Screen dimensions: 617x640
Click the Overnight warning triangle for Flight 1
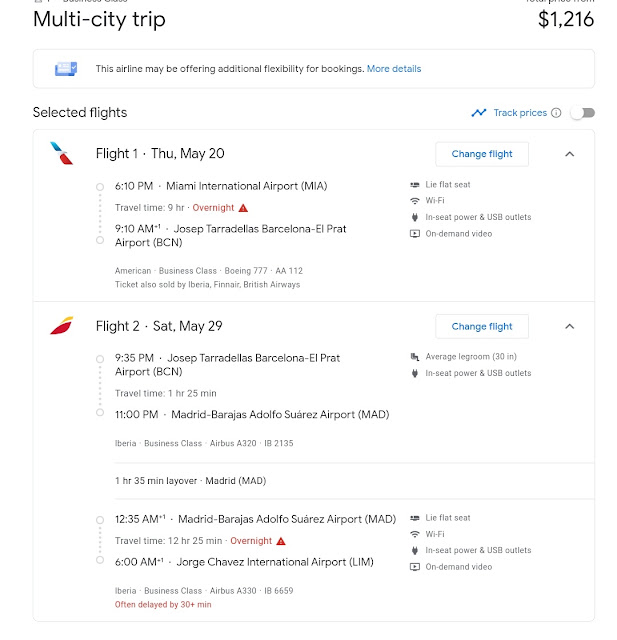[243, 208]
